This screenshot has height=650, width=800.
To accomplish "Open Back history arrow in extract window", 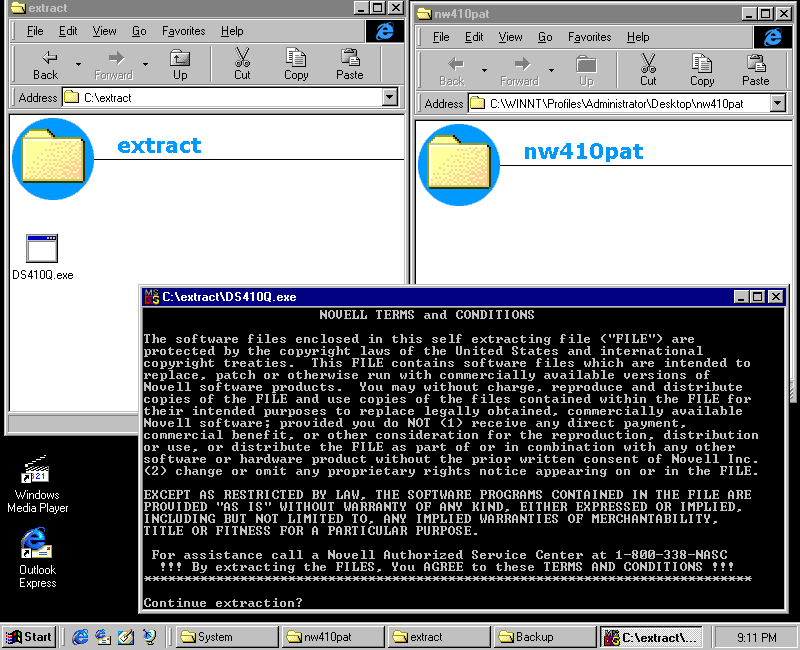I will 79,65.
